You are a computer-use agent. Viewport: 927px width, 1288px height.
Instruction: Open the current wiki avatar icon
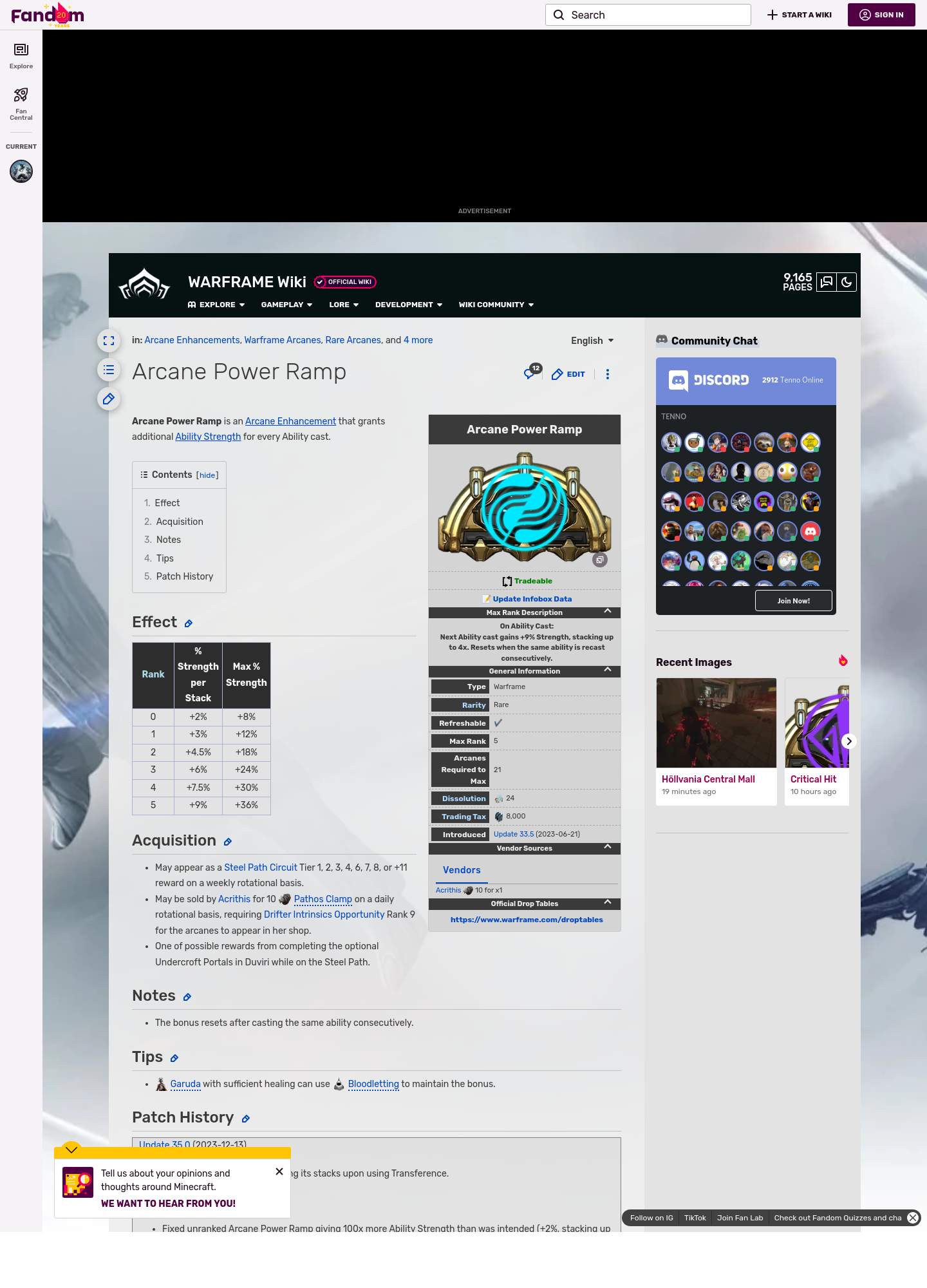point(21,171)
